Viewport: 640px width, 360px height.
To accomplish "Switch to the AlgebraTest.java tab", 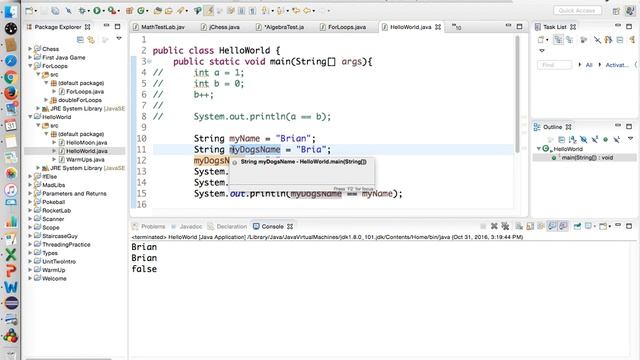I will coord(284,27).
